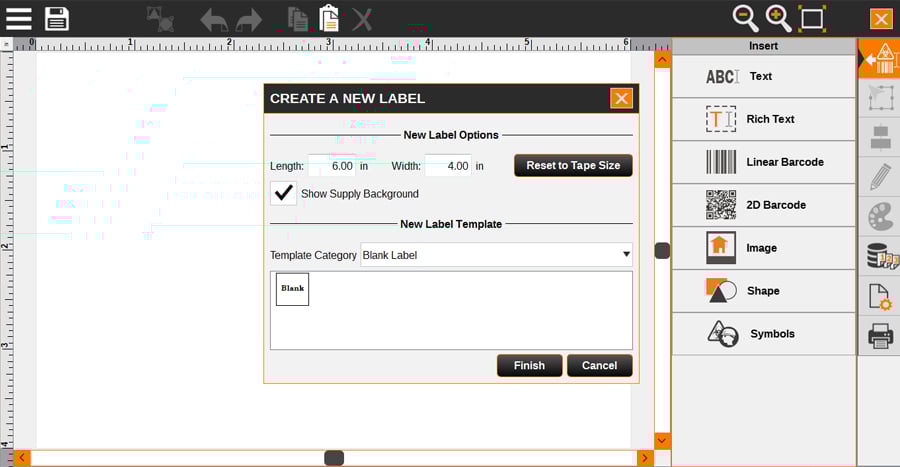Click the horizontal scrollbar thumb
Viewport: 900px width, 467px height.
pos(334,458)
